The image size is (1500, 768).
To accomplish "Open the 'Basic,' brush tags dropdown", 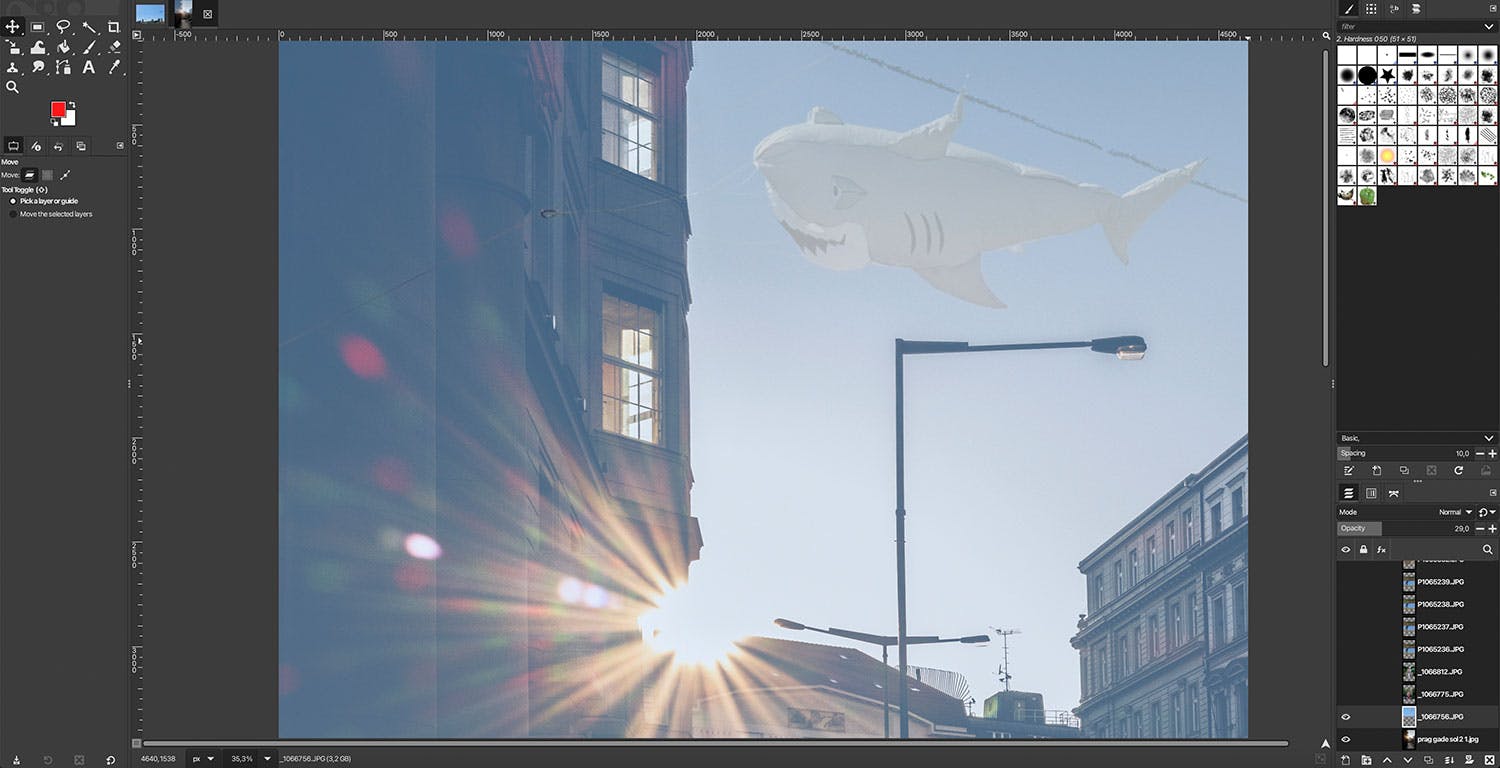I will click(1417, 438).
